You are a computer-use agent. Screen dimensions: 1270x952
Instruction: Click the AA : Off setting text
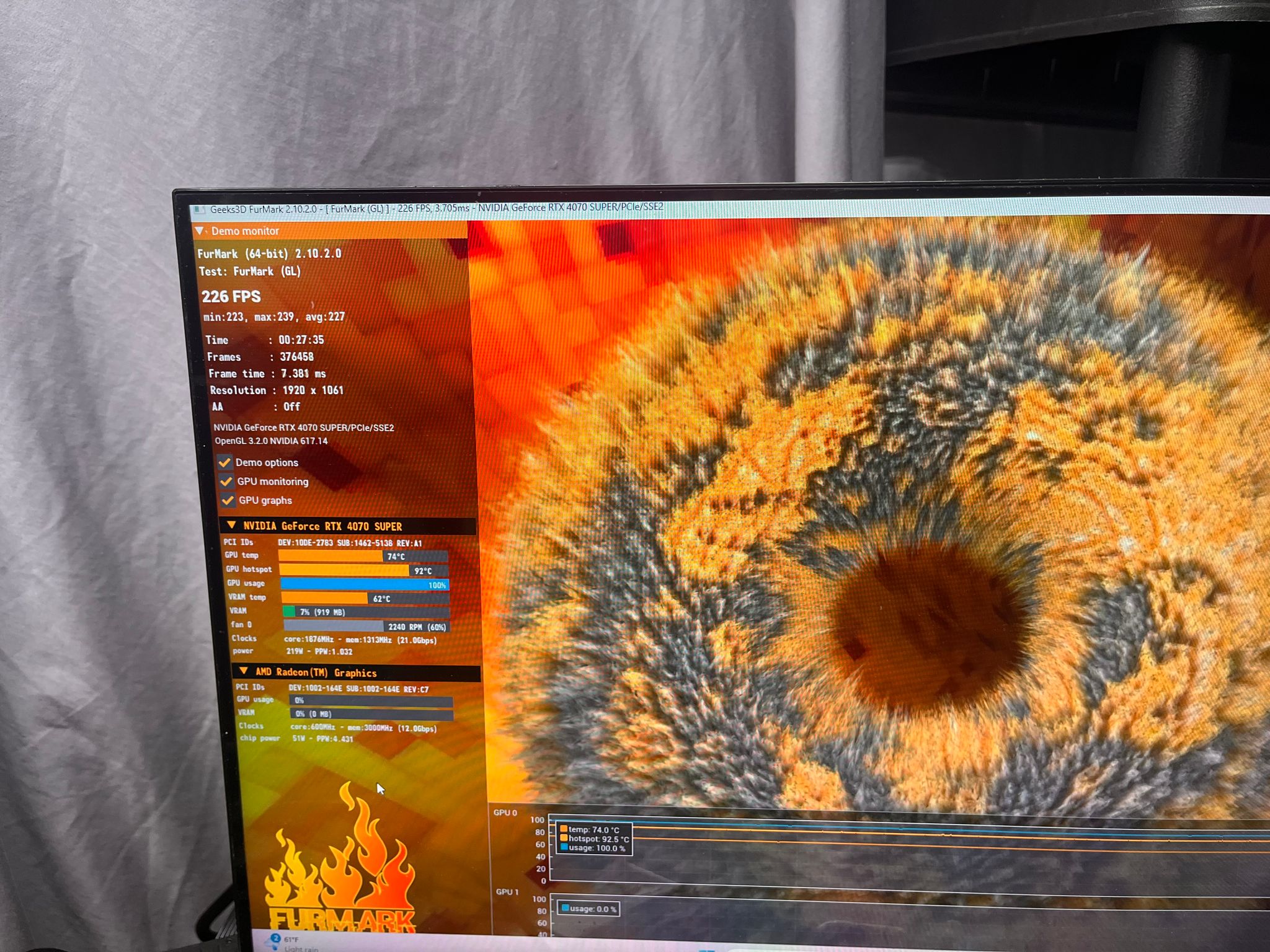(256, 407)
